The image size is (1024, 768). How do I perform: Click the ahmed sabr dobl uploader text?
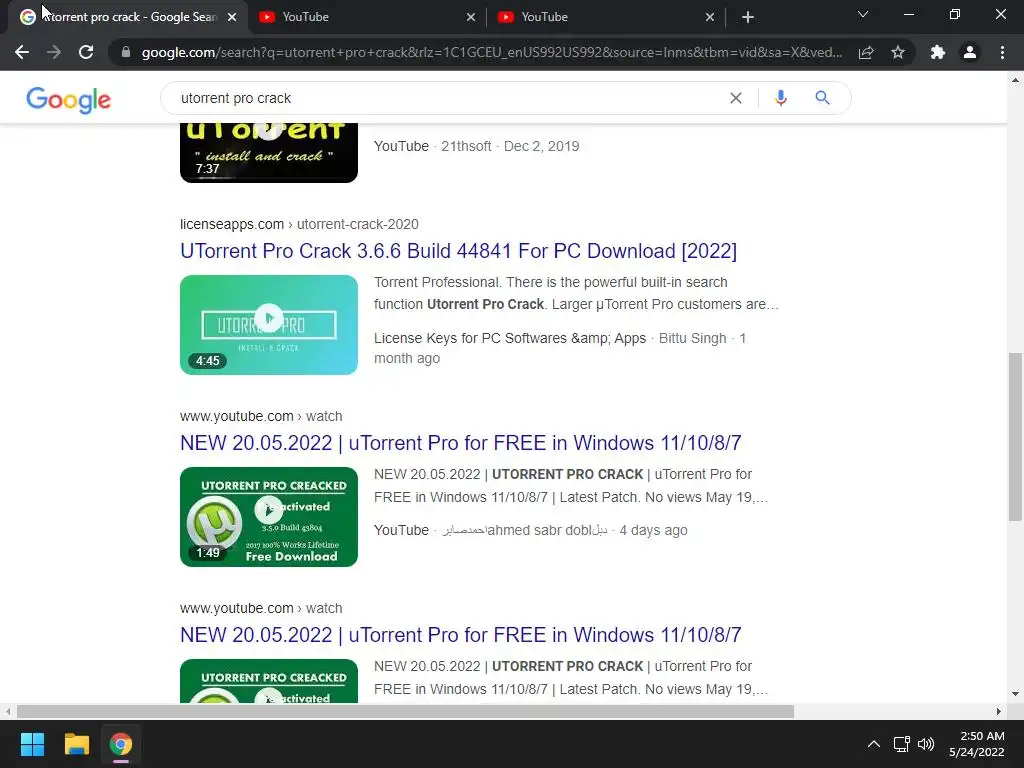[x=524, y=530]
